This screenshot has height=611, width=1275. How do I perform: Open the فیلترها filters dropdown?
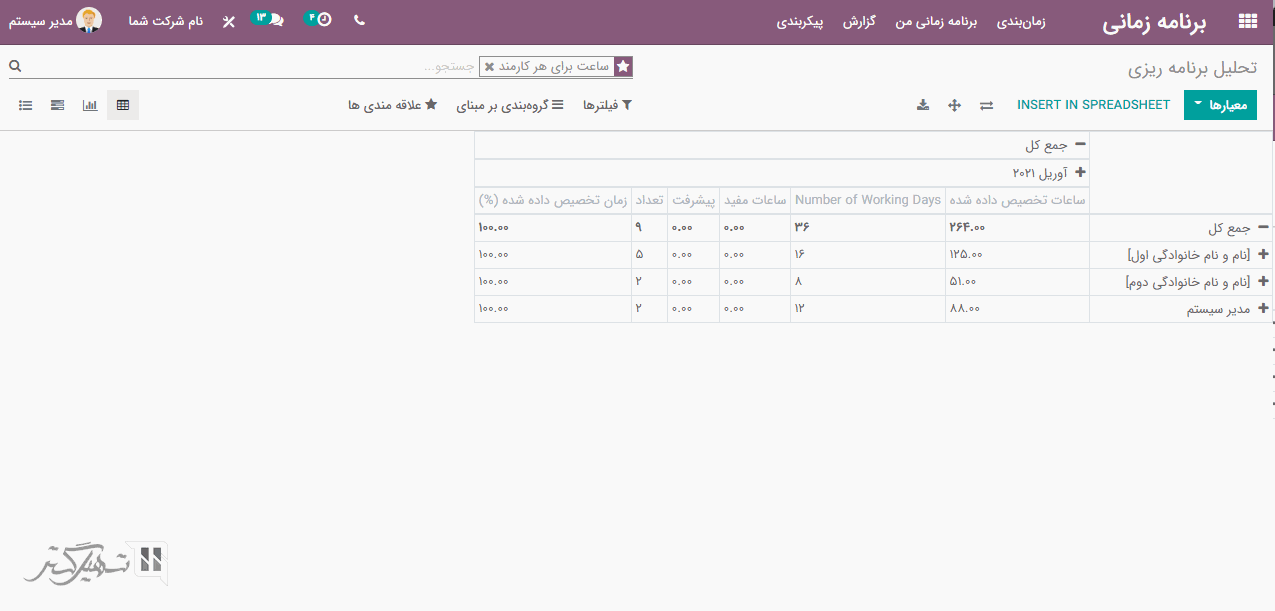[607, 105]
